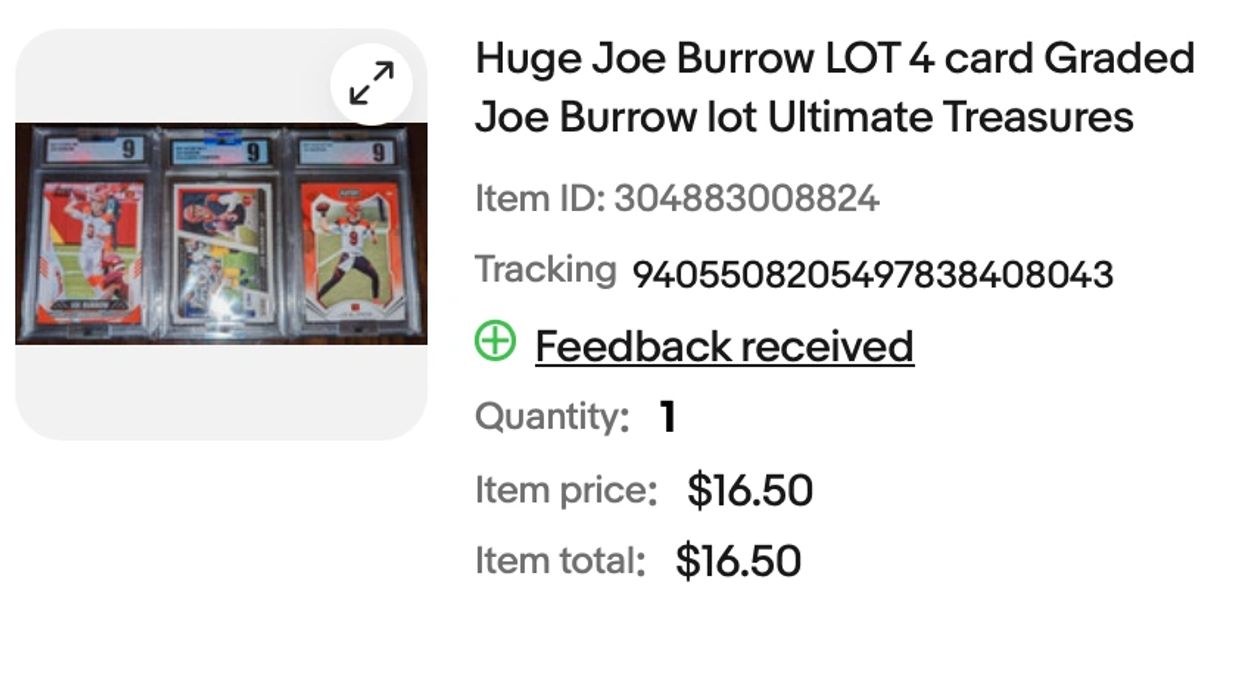This screenshot has width=1240, height=683.
Task: Click the green plus circle icon
Action: [x=495, y=341]
